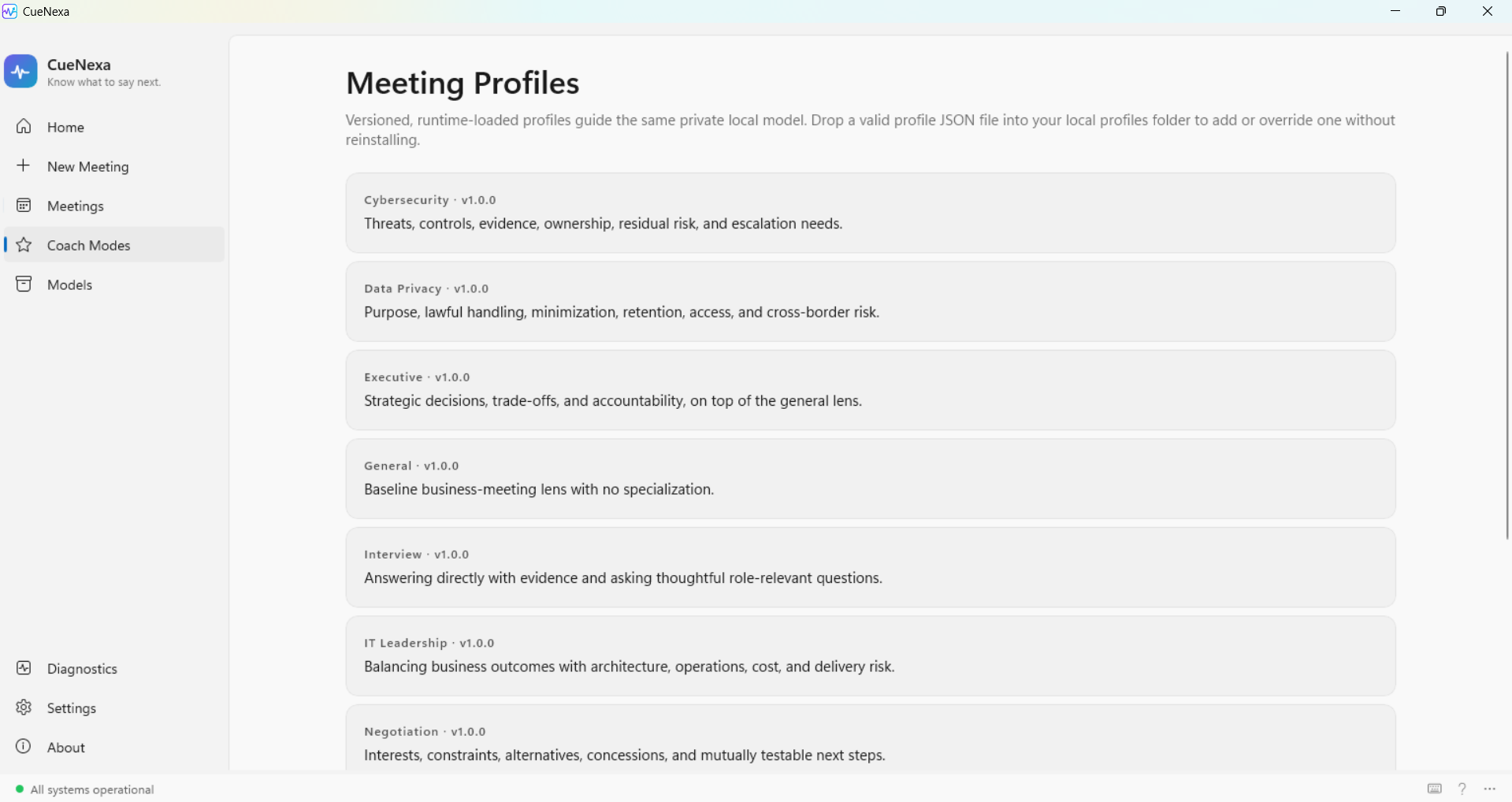Open the Meetings calendar icon
This screenshot has width=1512, height=802.
click(x=24, y=206)
